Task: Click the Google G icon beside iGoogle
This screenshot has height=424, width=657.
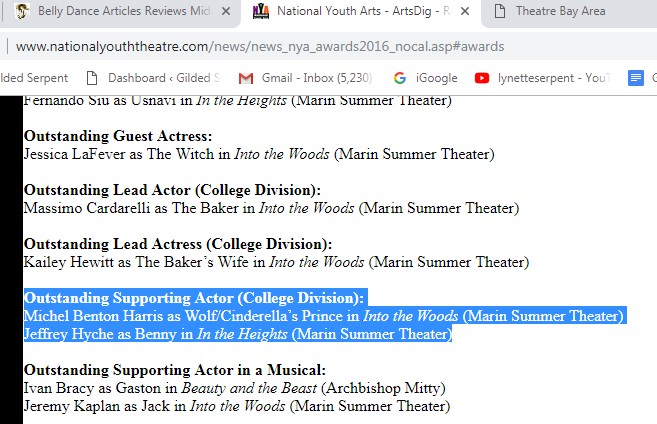Action: coord(400,77)
